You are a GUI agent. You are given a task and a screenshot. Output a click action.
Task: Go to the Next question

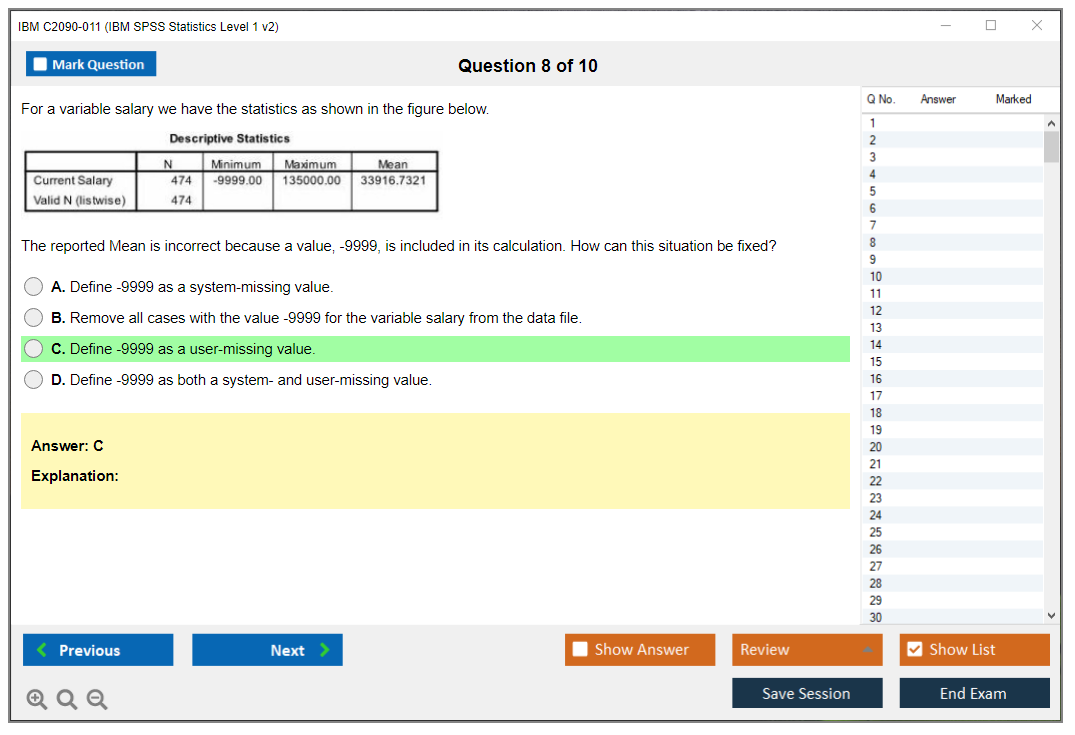coord(267,650)
